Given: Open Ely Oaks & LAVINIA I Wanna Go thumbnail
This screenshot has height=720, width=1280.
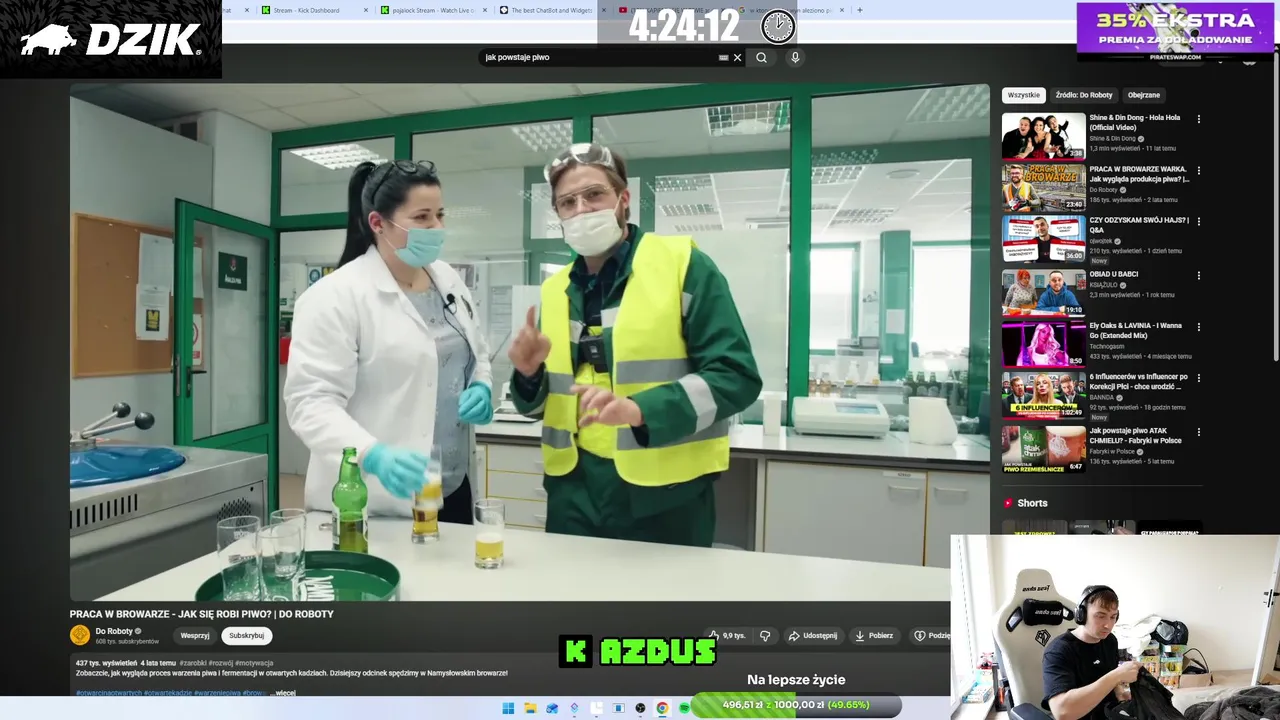Looking at the screenshot, I should (x=1043, y=344).
